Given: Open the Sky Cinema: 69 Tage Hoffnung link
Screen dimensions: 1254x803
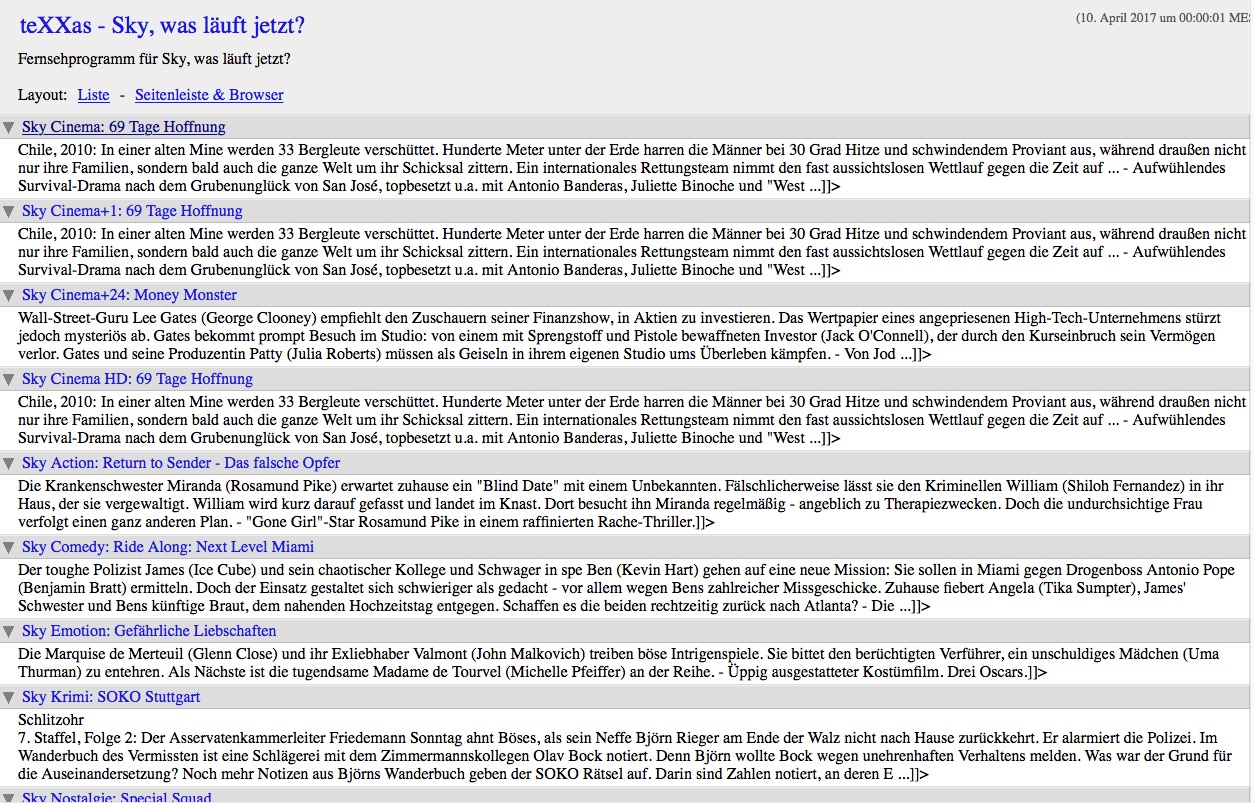Looking at the screenshot, I should coord(123,127).
